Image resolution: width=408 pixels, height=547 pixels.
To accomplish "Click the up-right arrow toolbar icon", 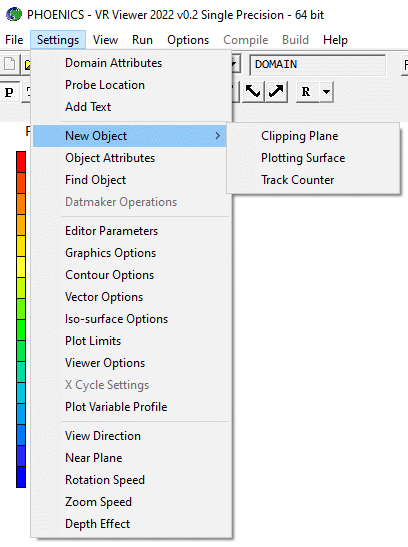I will (x=276, y=92).
